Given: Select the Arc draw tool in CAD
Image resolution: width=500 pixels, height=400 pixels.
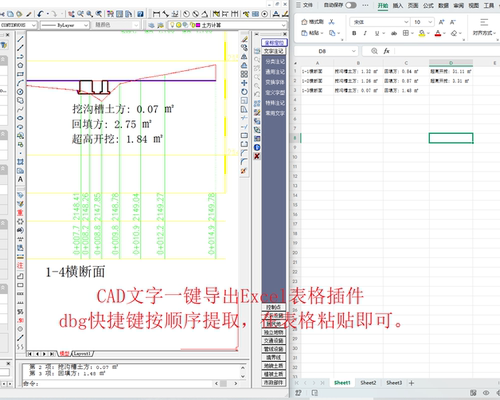Looking at the screenshot, I should point(20,83).
